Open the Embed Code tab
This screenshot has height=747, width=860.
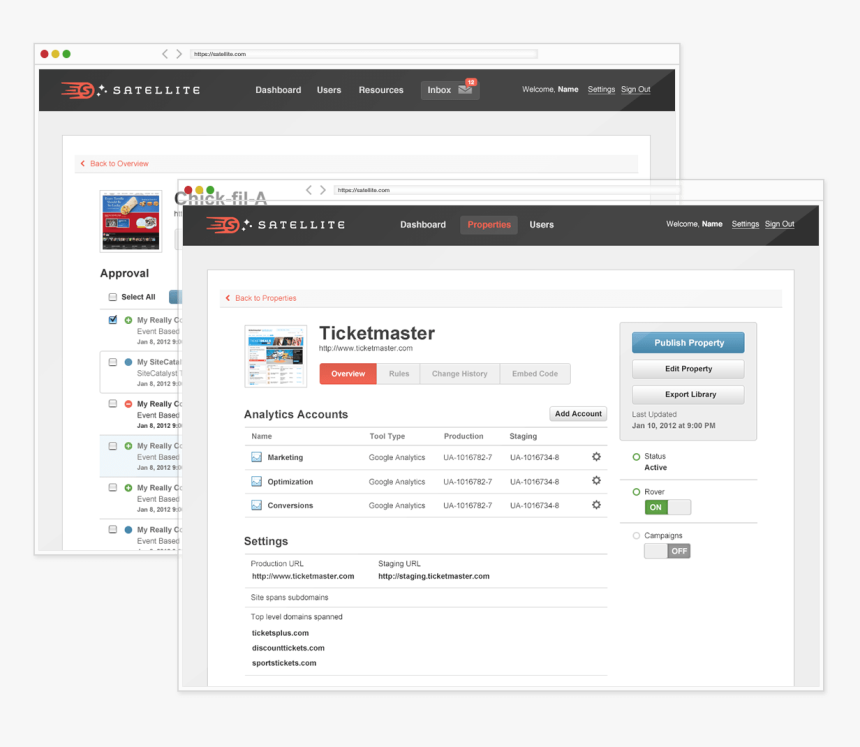pos(535,373)
